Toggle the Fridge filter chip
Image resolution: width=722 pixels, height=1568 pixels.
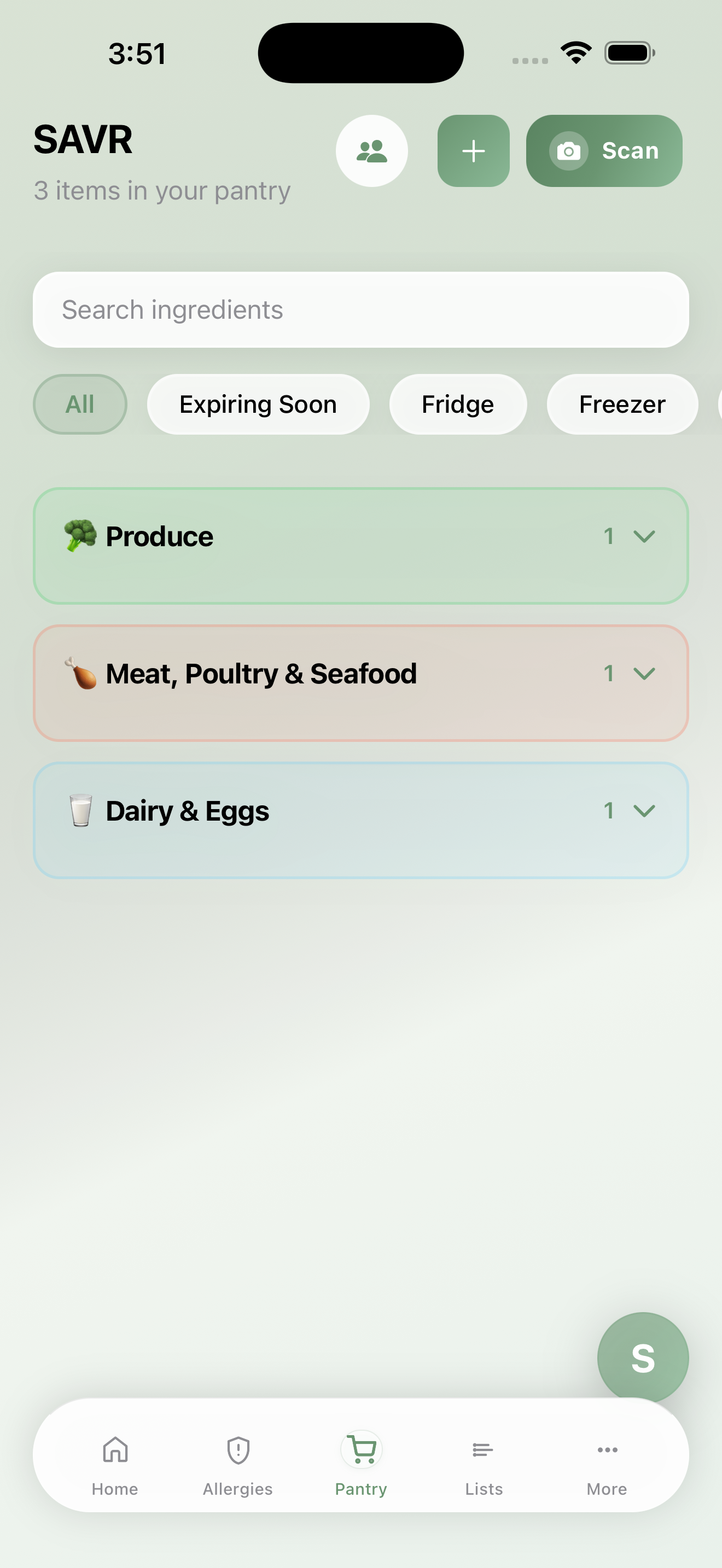click(458, 404)
